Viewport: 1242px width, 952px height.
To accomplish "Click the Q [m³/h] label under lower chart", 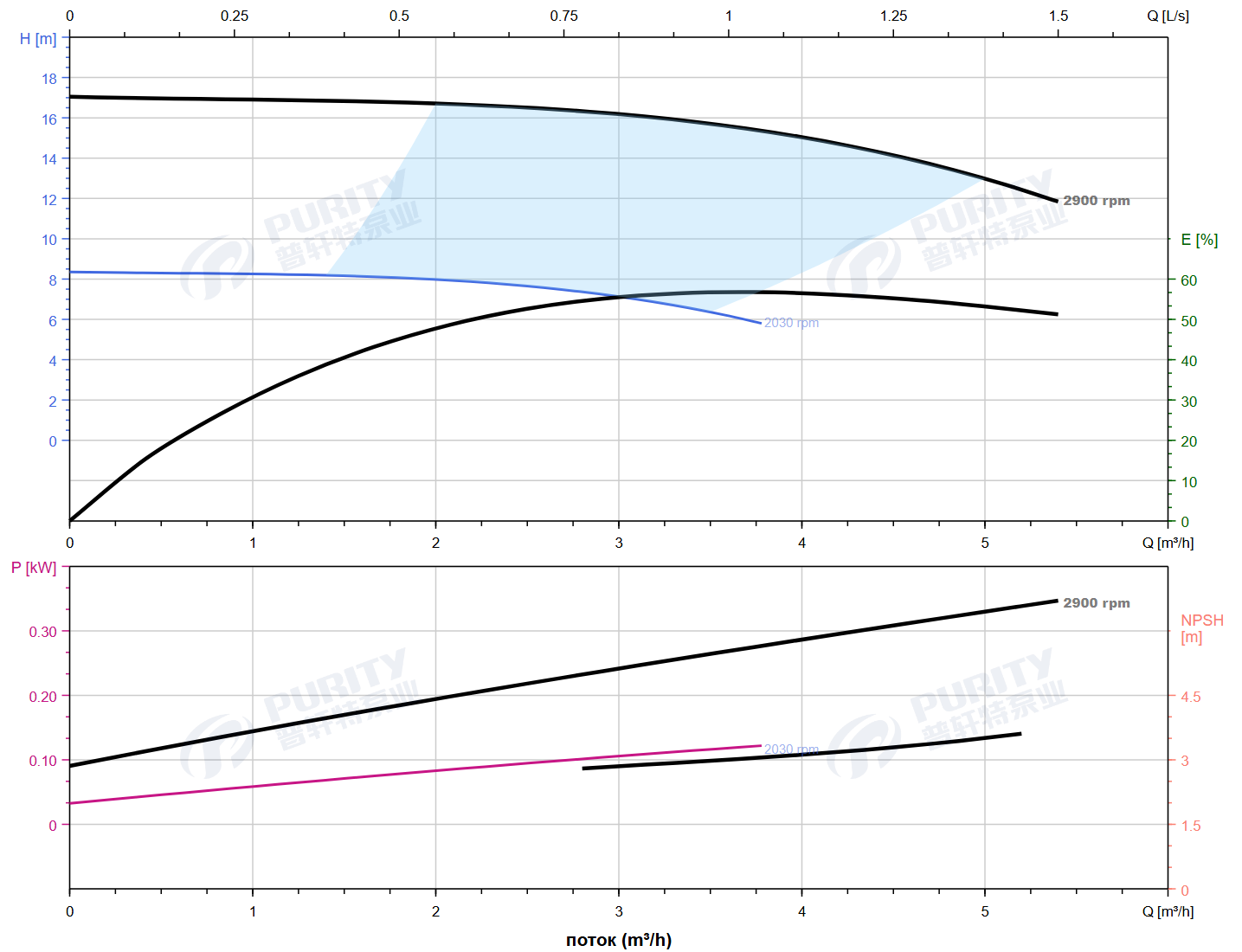I will (1168, 911).
